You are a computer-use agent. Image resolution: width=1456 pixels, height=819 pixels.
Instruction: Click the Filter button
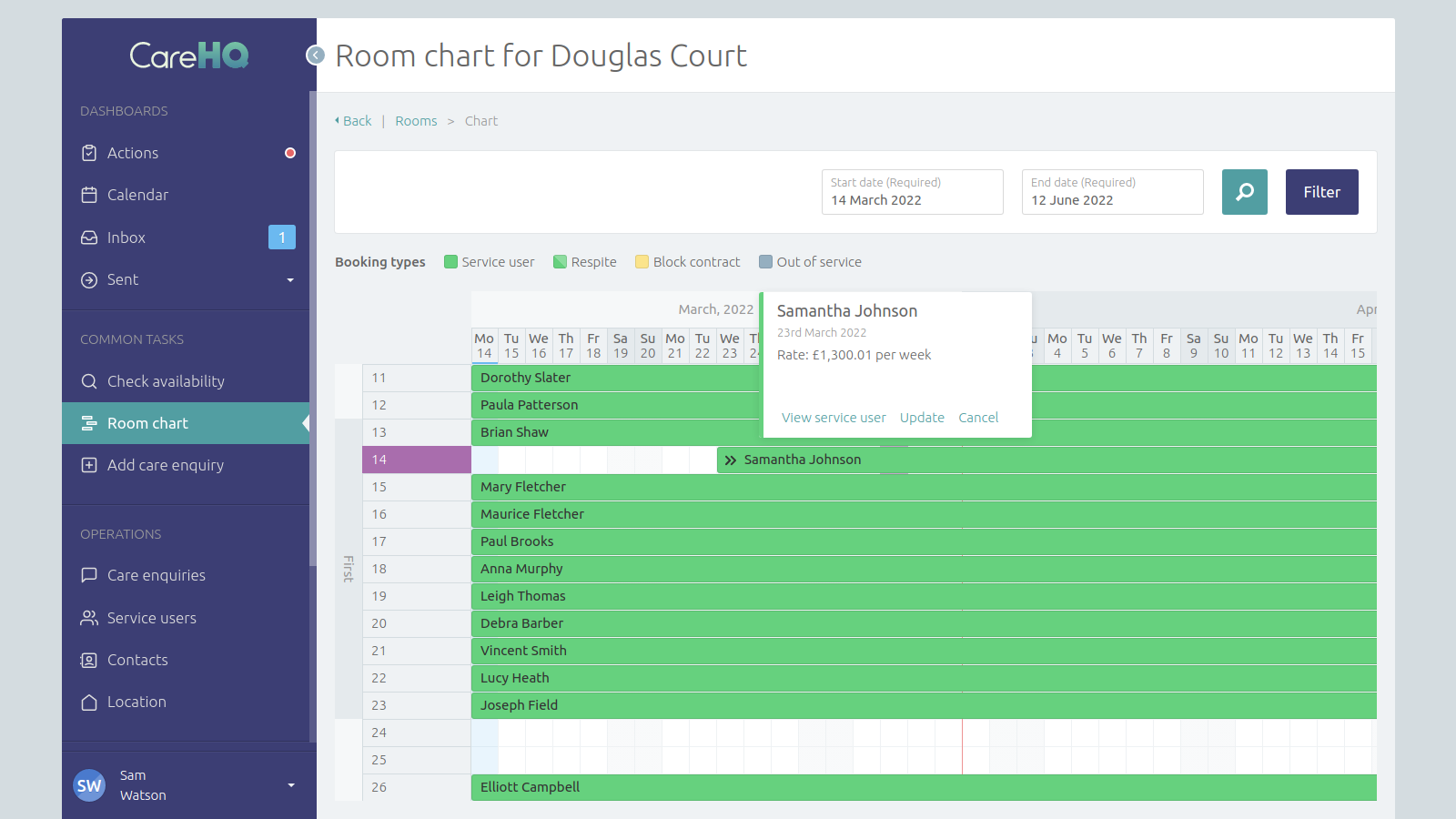[1322, 192]
